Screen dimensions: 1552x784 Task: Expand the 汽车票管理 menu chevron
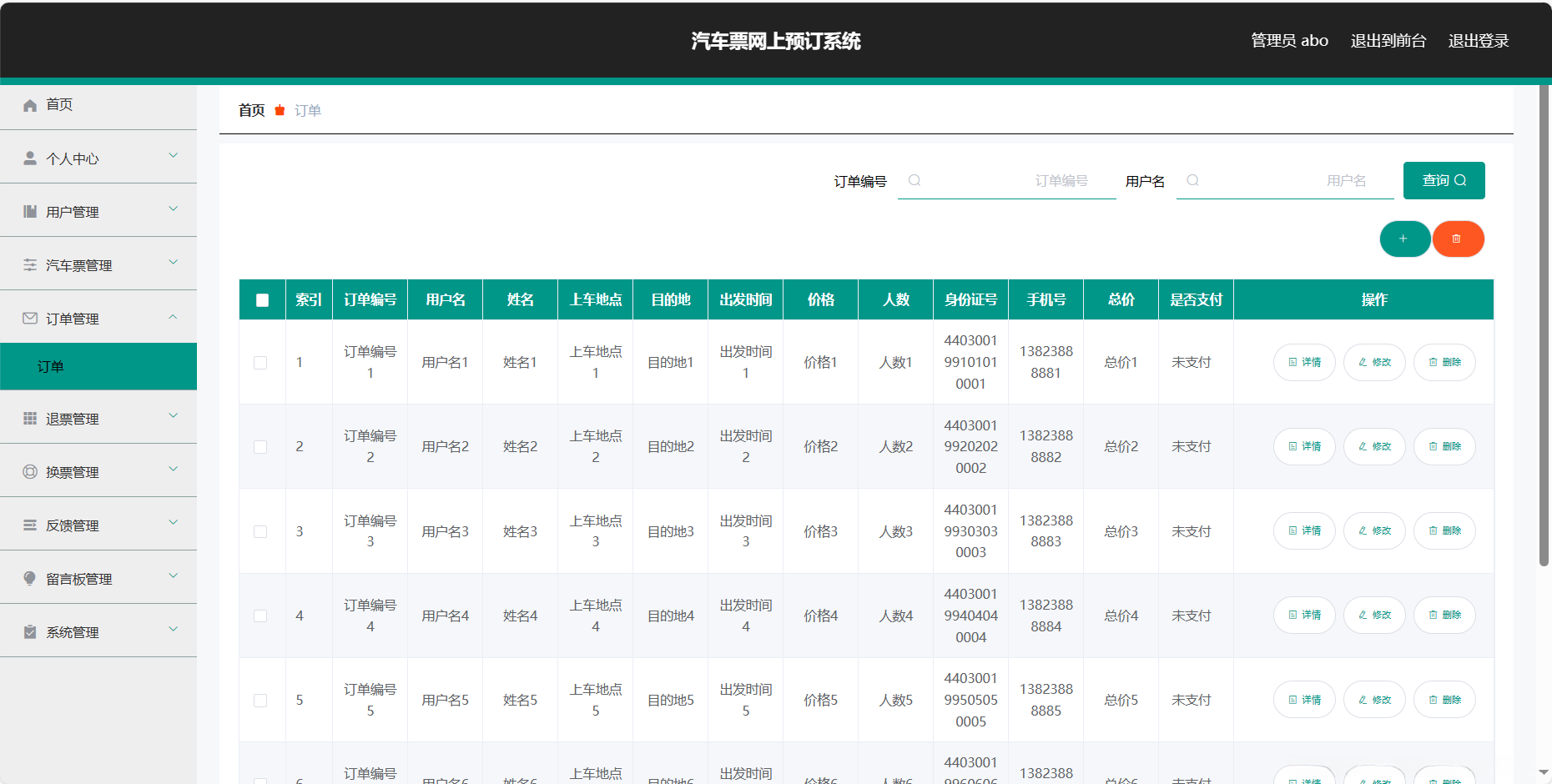[x=173, y=263]
